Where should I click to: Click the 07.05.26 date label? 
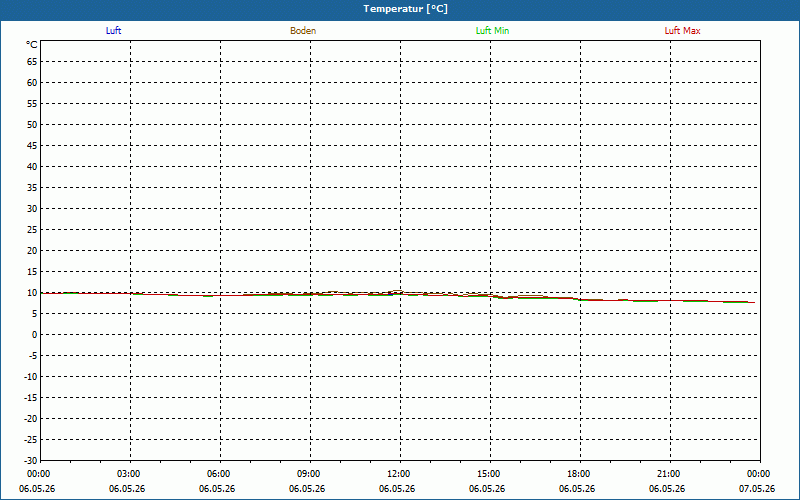point(757,489)
